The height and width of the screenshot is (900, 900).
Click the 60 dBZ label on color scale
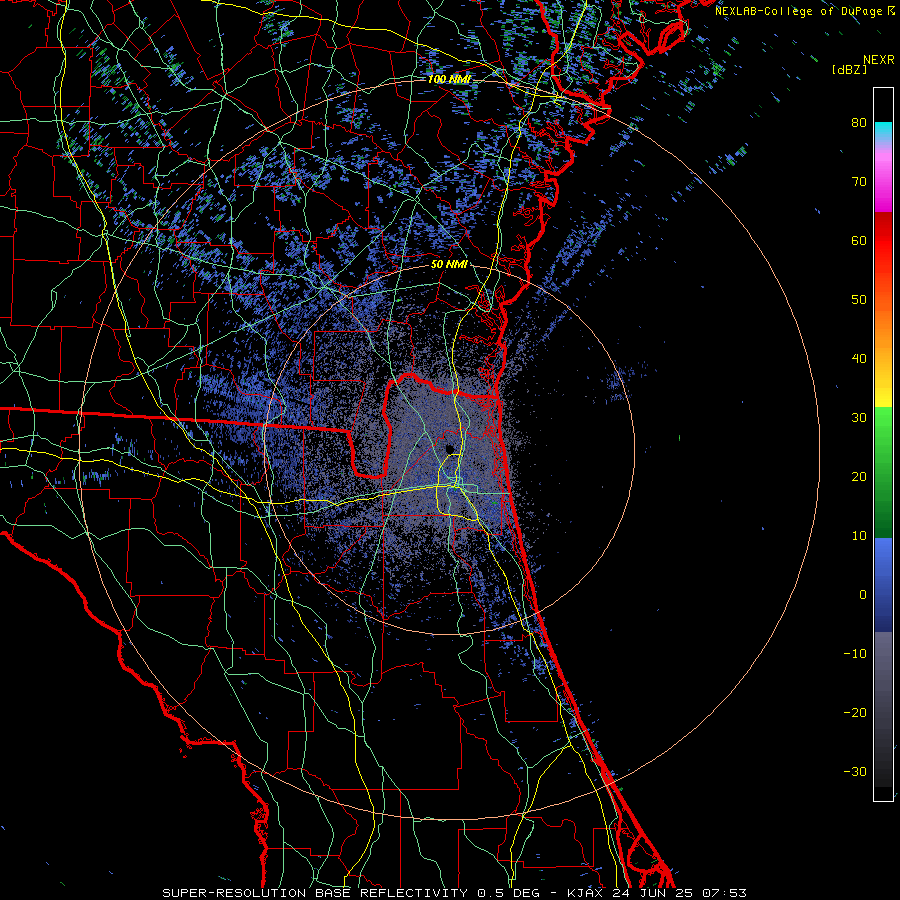click(859, 241)
